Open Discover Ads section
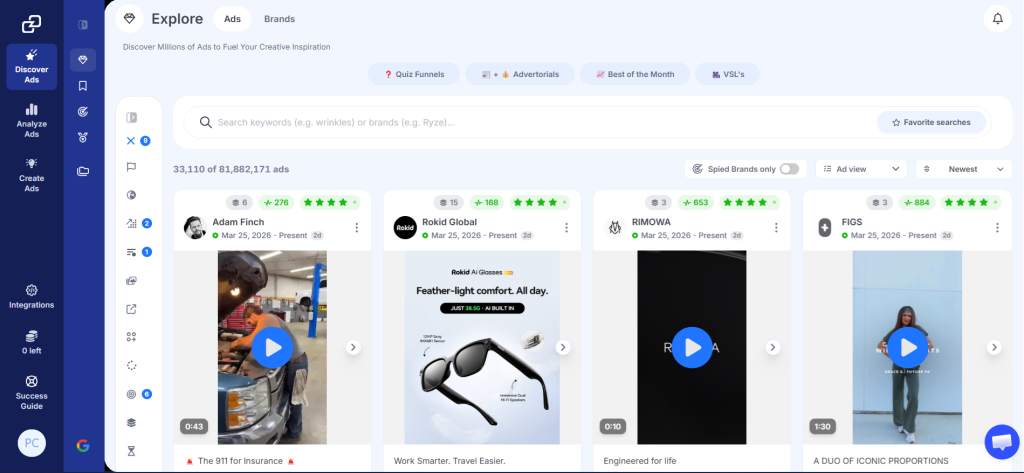Viewport: 1024px width, 473px height. pos(32,67)
